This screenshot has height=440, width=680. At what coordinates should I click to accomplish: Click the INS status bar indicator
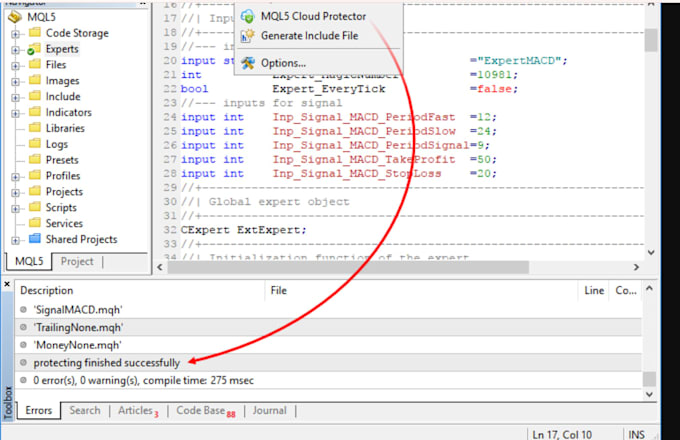(636, 434)
